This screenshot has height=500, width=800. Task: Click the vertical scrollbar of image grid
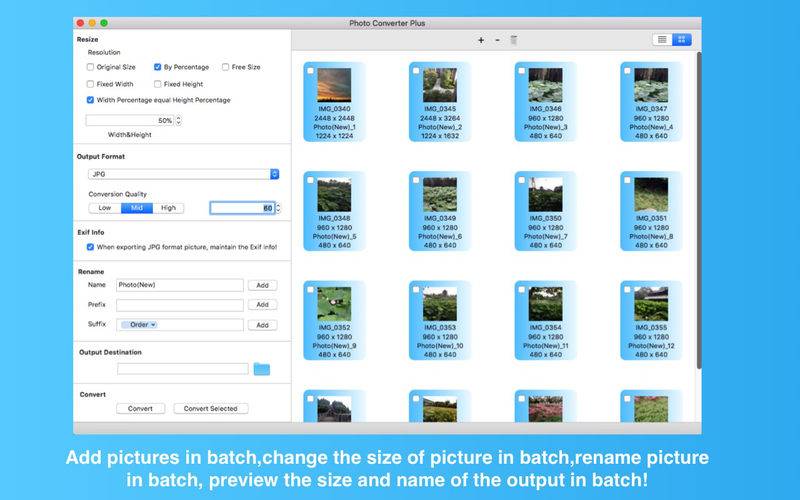tap(698, 209)
